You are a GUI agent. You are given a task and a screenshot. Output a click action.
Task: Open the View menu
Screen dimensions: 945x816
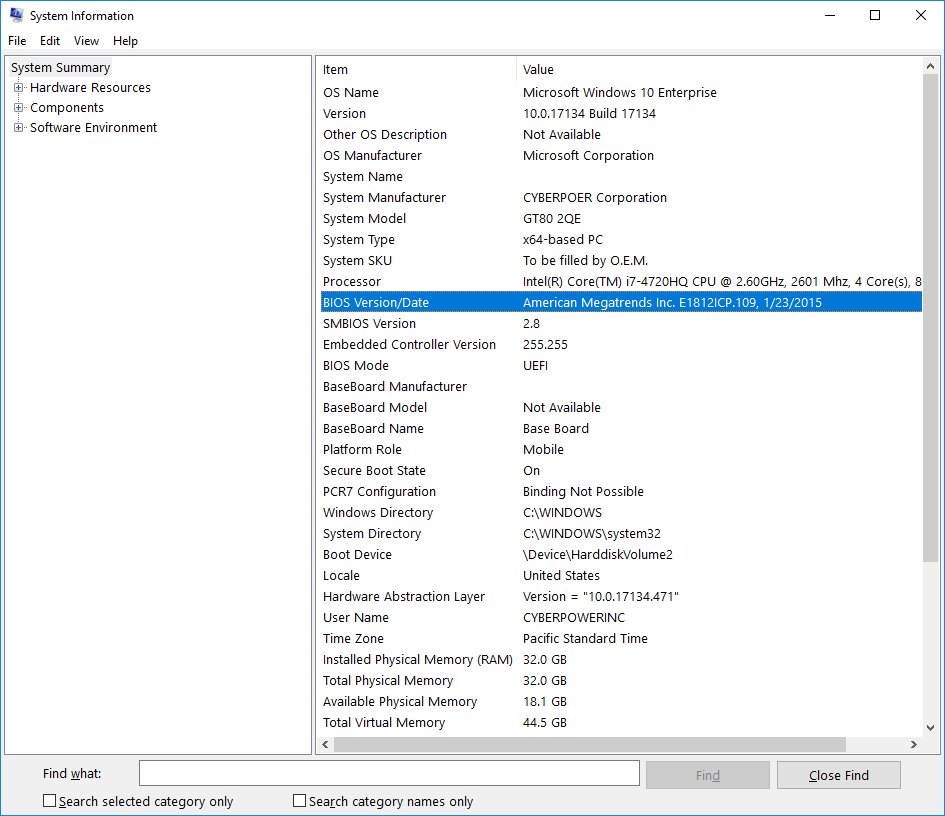pos(86,41)
